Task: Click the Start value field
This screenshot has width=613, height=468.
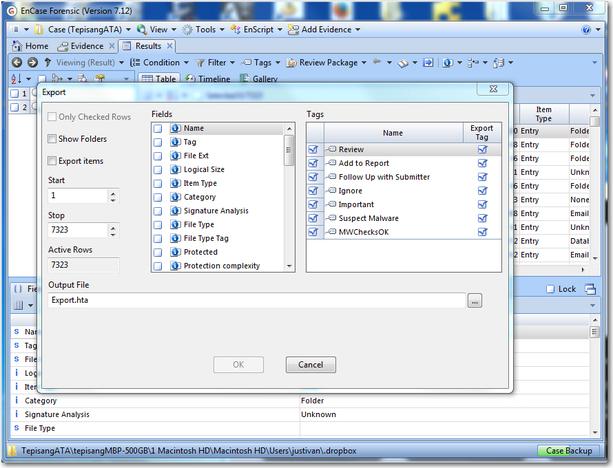Action: click(x=78, y=195)
